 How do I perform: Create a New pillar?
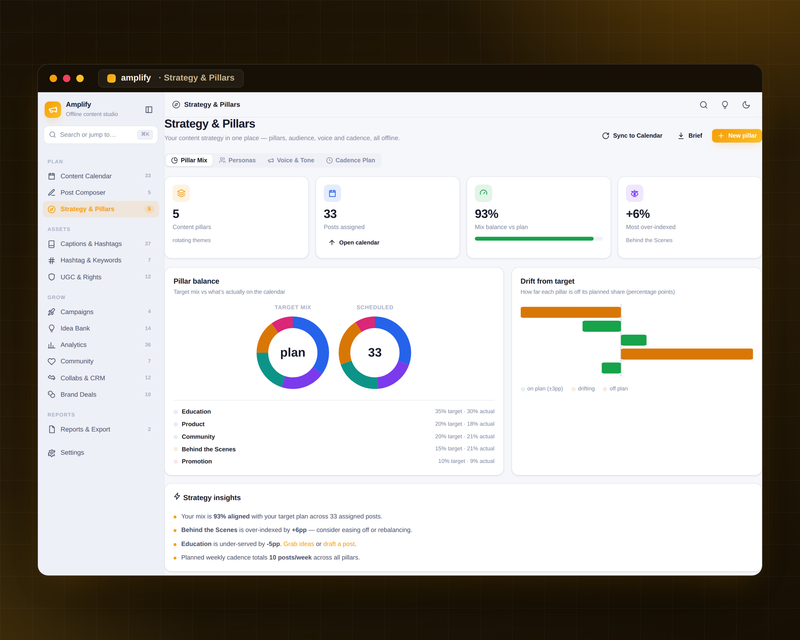(737, 136)
